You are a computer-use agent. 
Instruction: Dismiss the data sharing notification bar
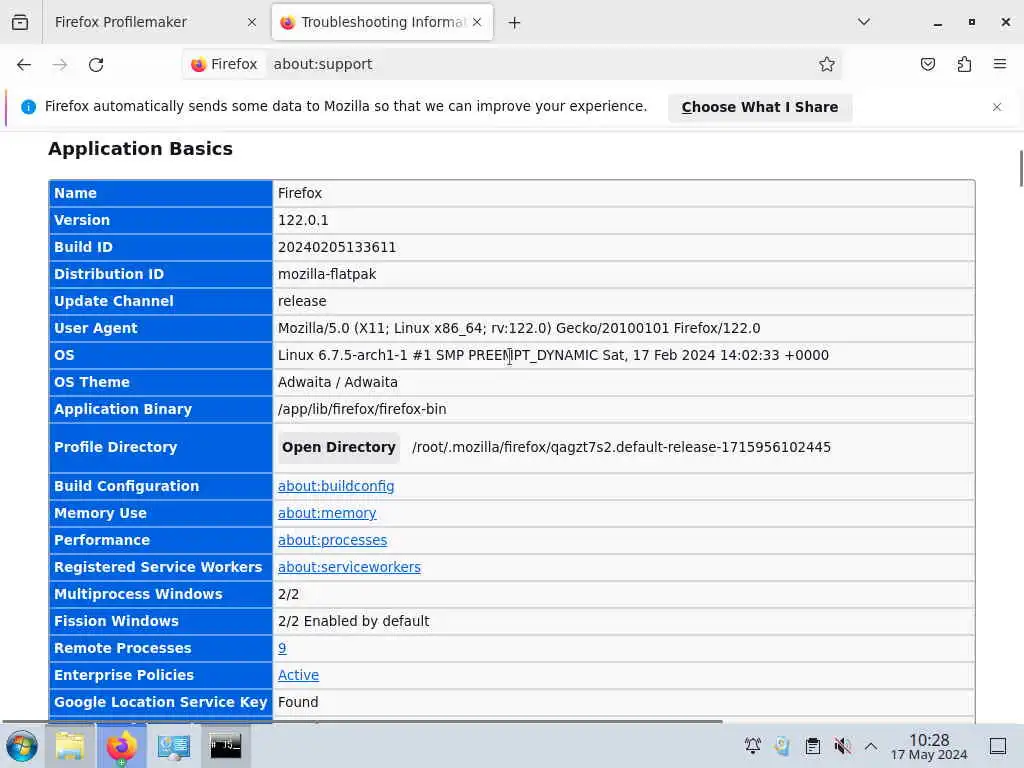point(997,107)
